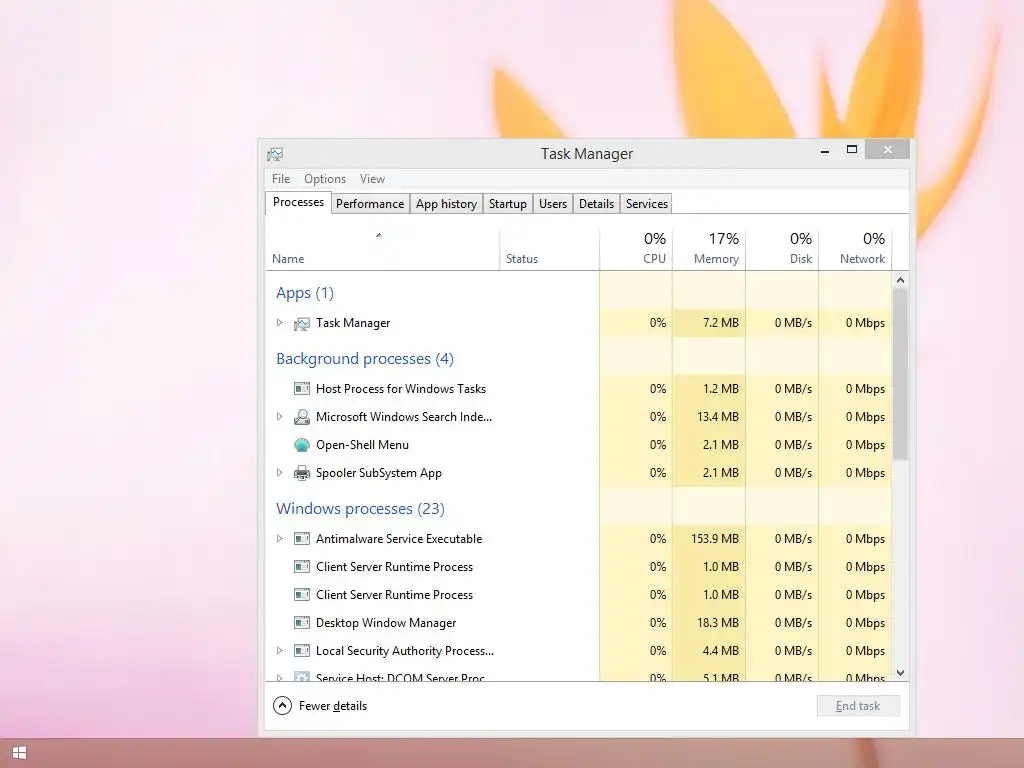Viewport: 1024px width, 768px height.
Task: Click the Apps (1) group heading
Action: (x=305, y=293)
